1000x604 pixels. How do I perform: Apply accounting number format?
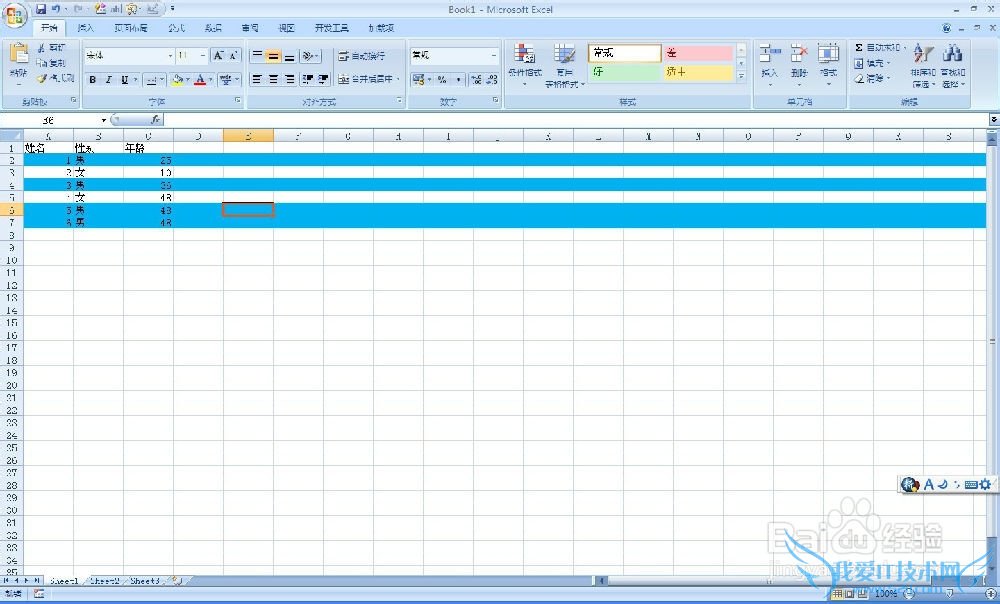point(418,80)
